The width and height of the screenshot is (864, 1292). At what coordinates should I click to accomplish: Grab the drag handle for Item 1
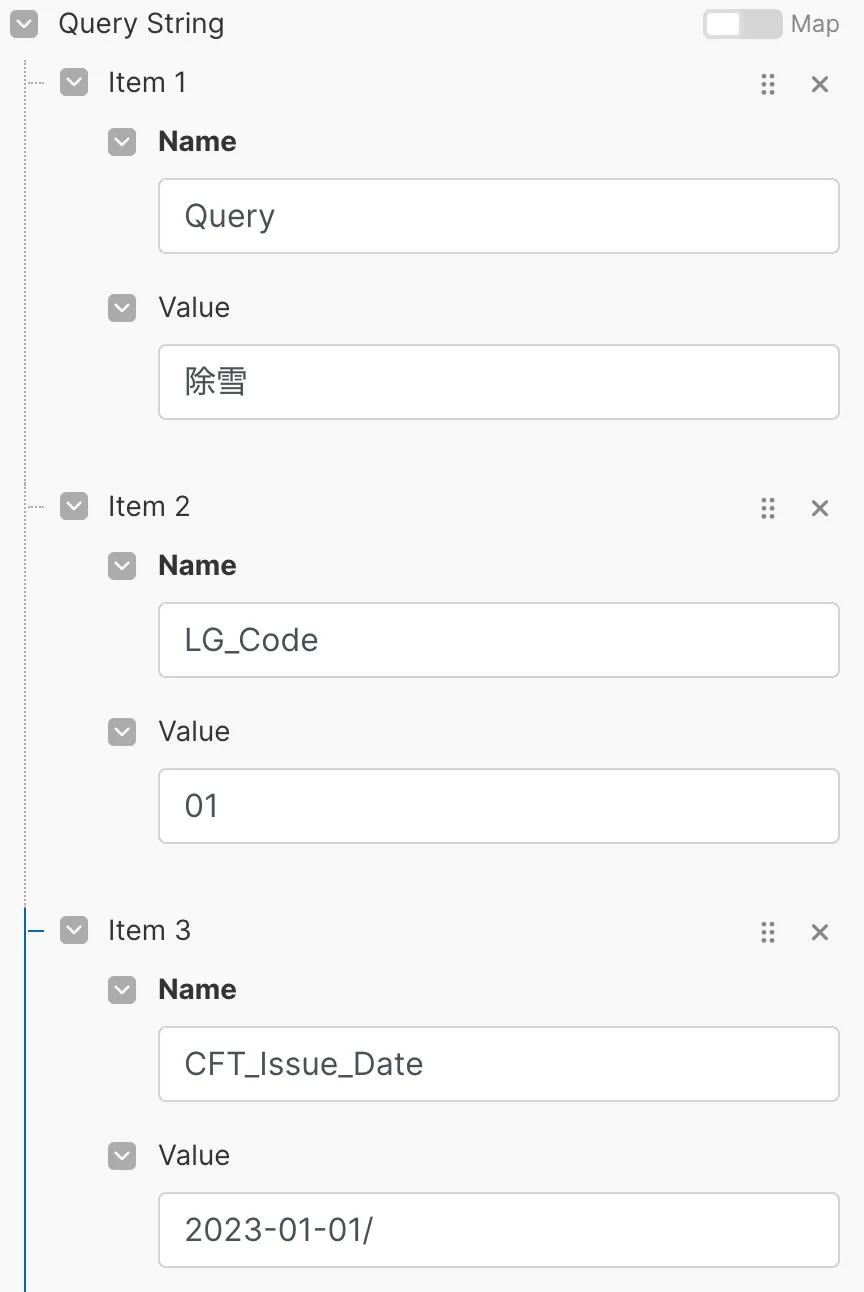[768, 84]
